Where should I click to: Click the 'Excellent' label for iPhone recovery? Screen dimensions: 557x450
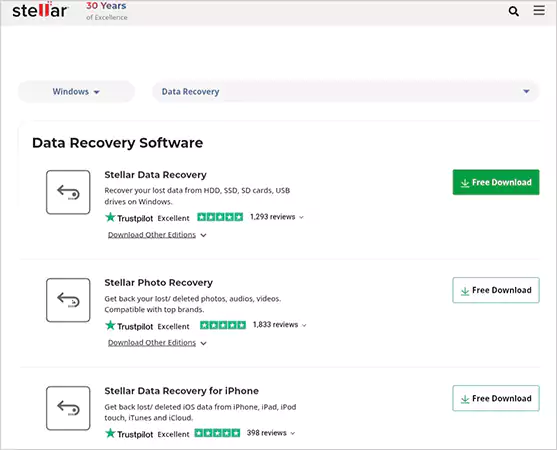pos(173,434)
